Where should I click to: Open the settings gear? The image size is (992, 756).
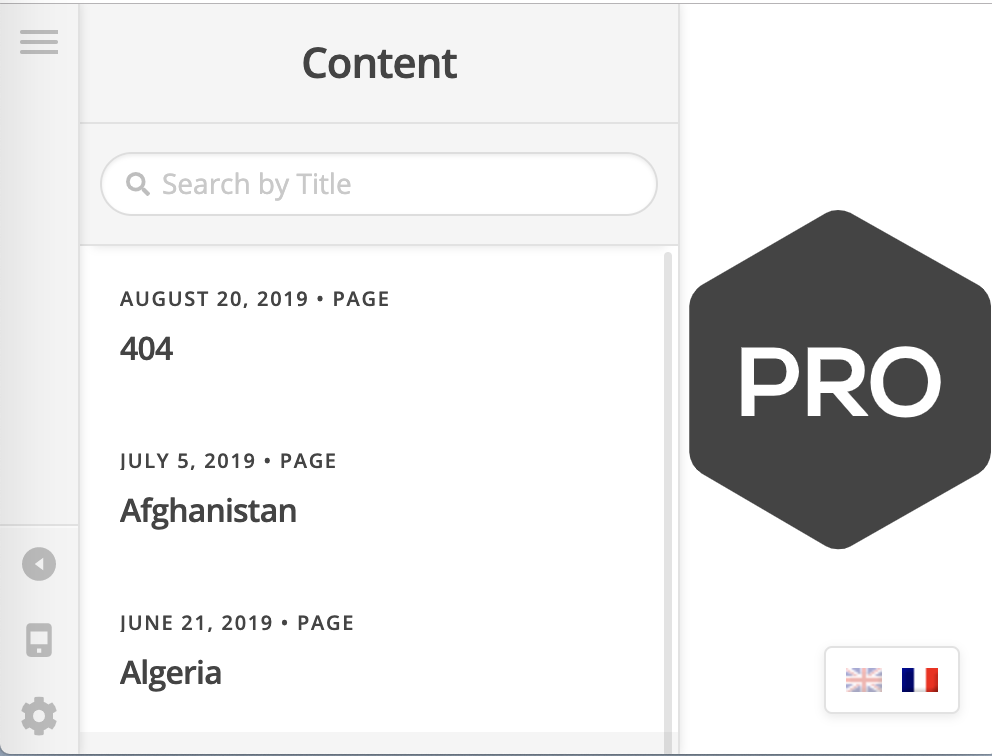tap(39, 716)
